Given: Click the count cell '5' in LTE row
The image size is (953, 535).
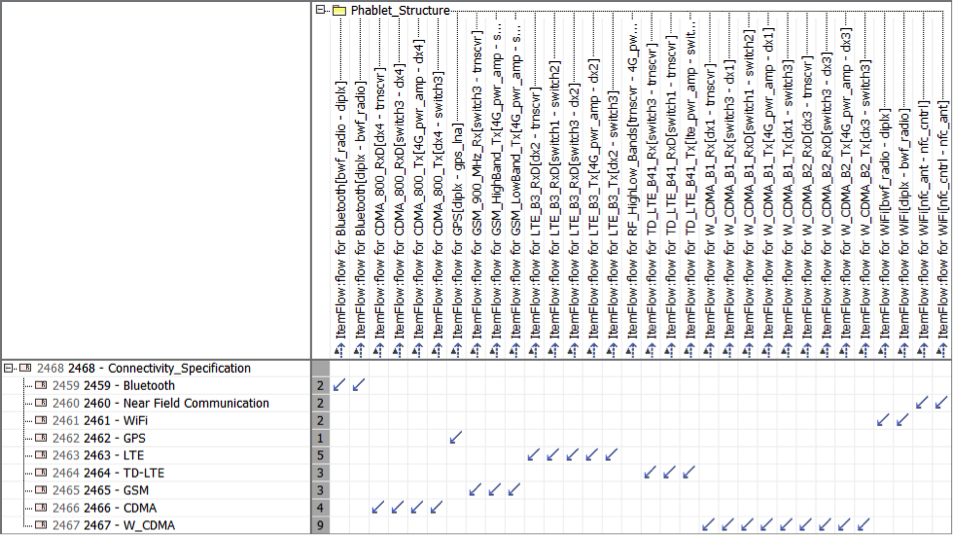Looking at the screenshot, I should pyautogui.click(x=320, y=455).
